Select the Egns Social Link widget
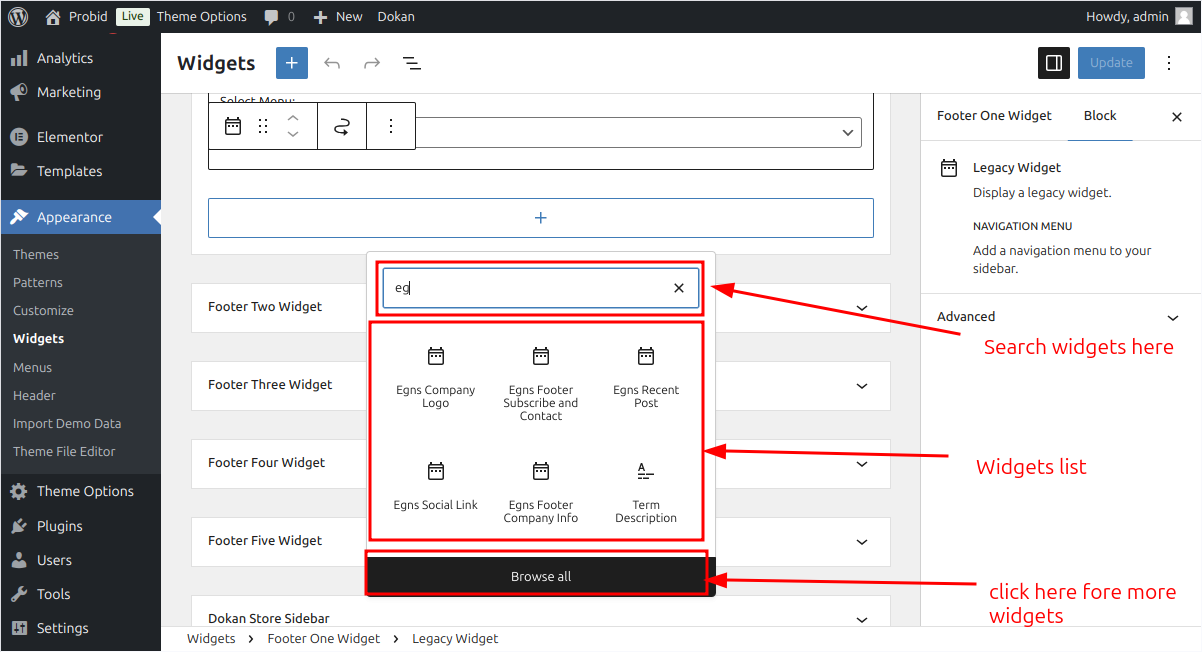Image resolution: width=1202 pixels, height=652 pixels. pos(436,486)
